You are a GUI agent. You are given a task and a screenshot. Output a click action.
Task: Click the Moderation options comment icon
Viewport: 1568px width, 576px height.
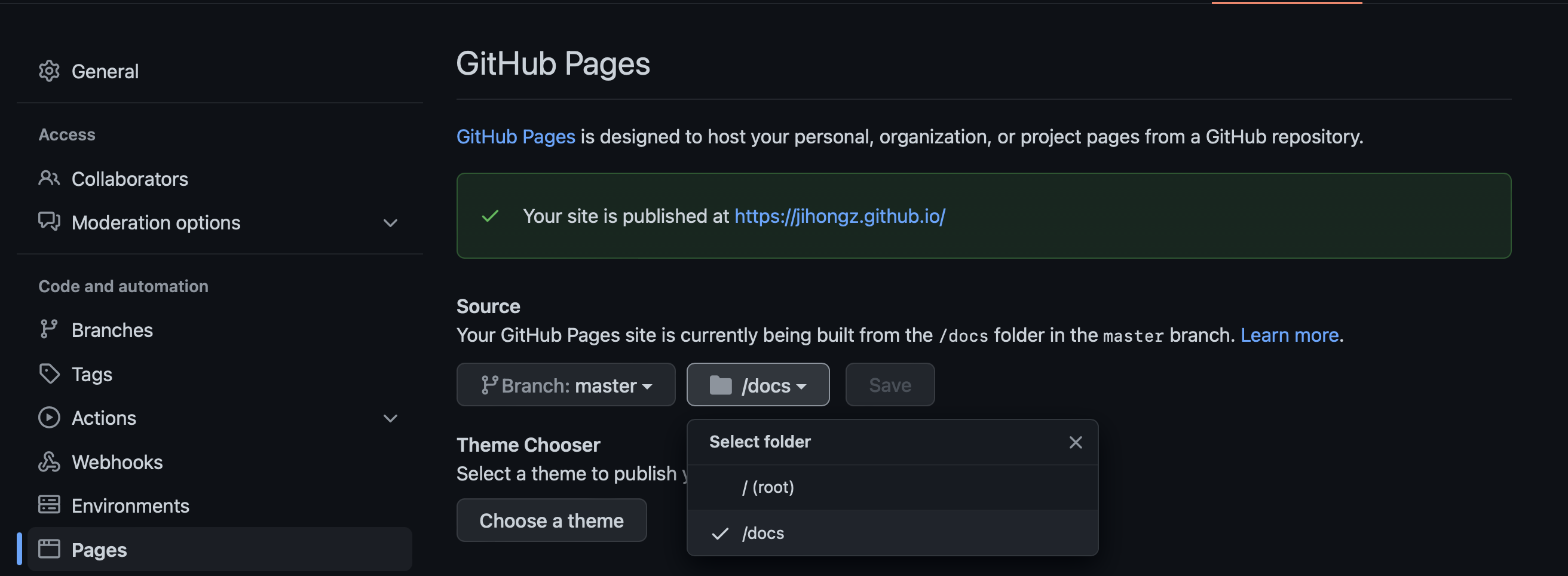[48, 222]
